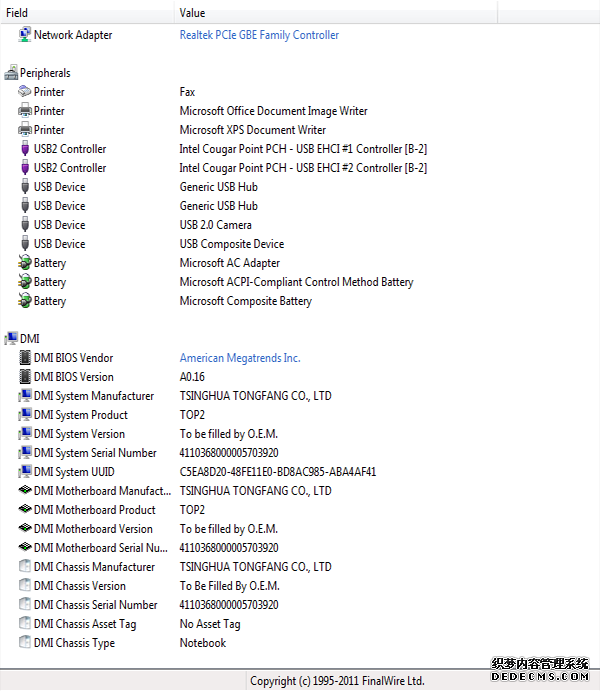Viewport: 600px width, 691px height.
Task: Click the Value column header
Action: (336, 12)
